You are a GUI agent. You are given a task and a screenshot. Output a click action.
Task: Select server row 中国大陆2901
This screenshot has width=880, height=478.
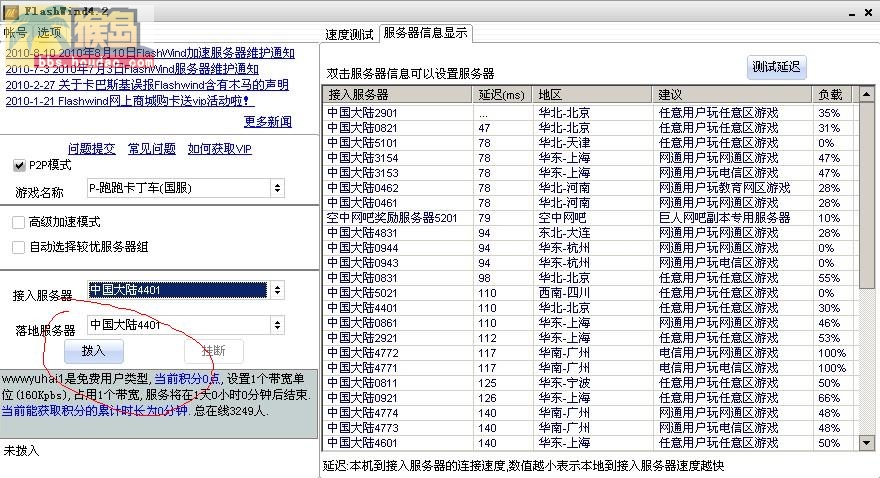pos(588,113)
